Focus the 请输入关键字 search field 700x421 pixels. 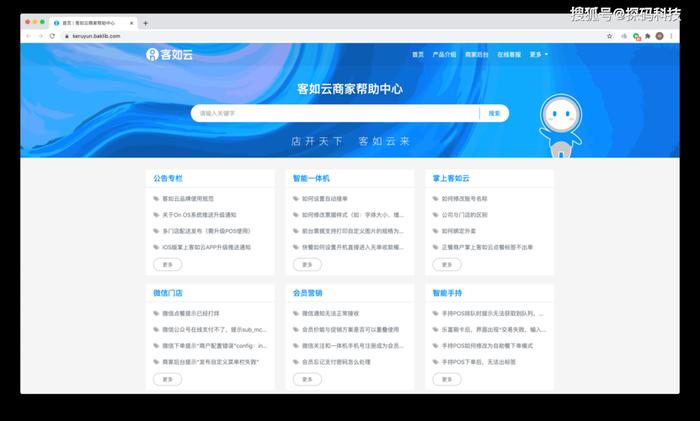click(x=335, y=113)
